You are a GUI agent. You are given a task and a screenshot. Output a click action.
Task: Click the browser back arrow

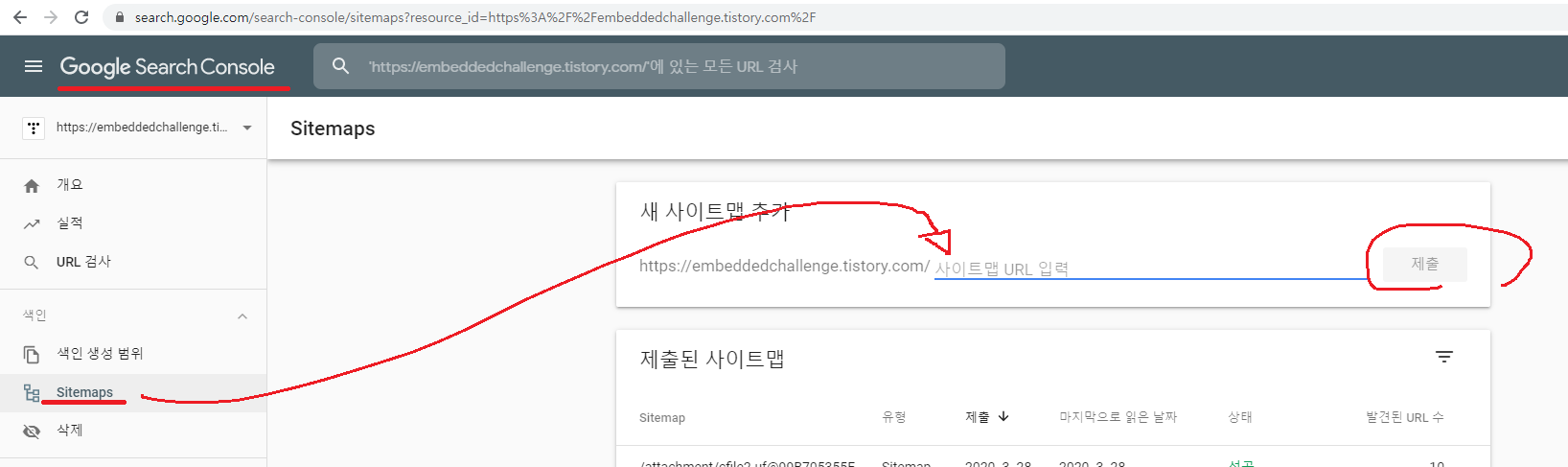(x=20, y=17)
